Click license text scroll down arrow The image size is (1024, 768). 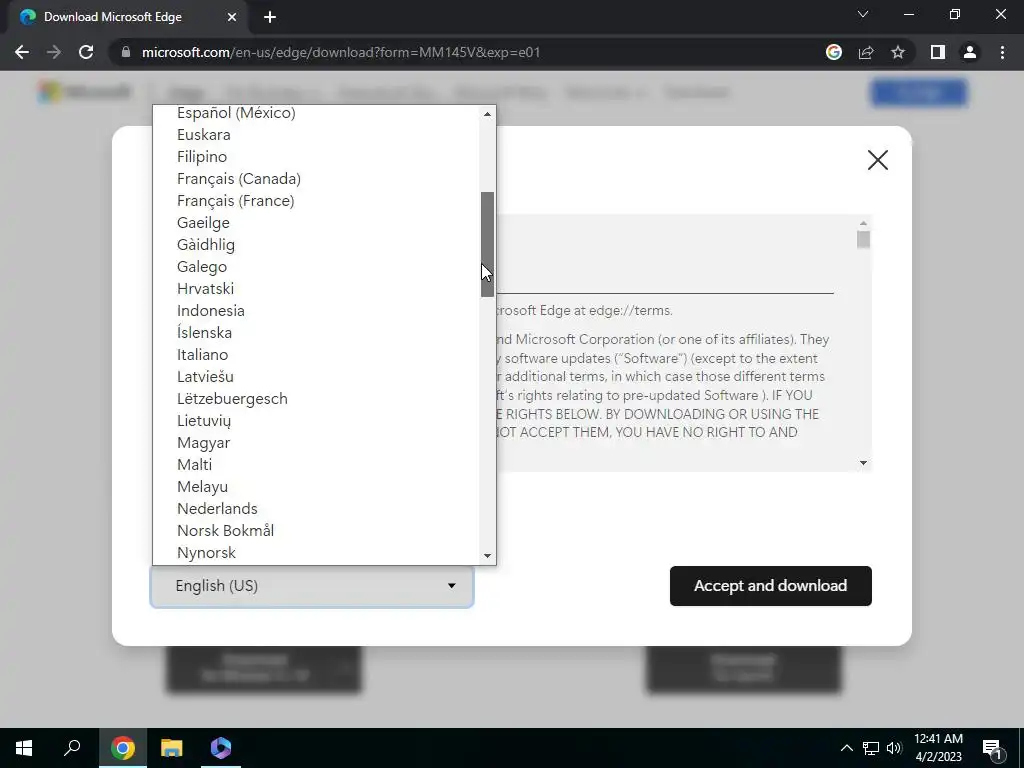(x=863, y=463)
